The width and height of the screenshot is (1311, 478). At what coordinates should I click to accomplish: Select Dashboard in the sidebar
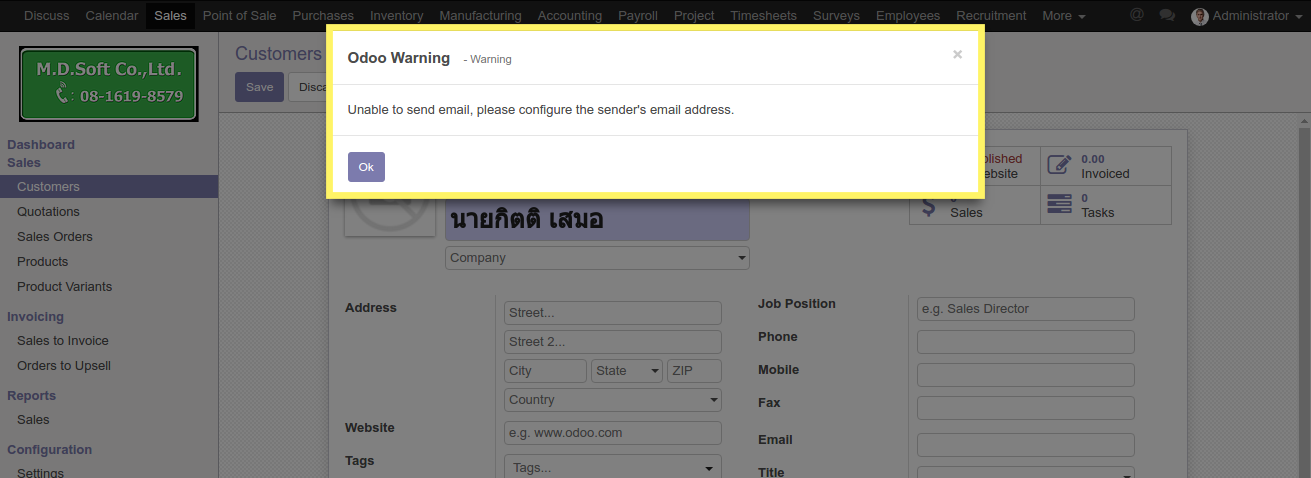coord(41,145)
